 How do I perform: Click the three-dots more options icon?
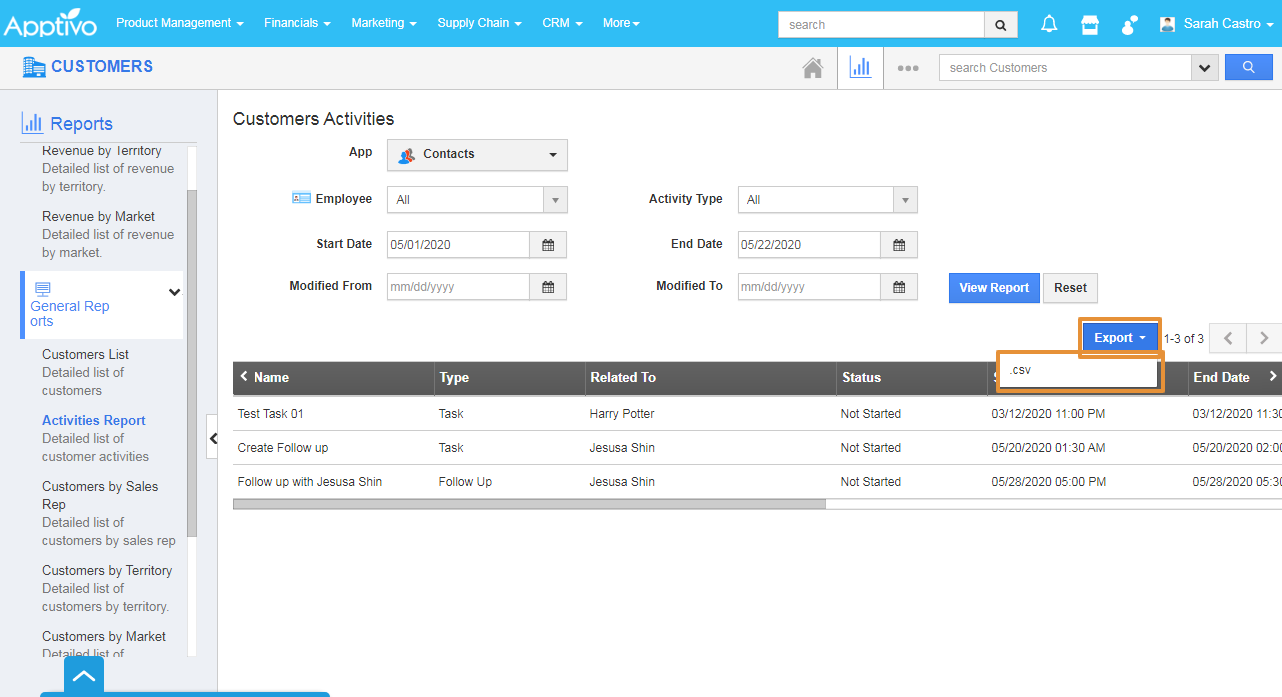tap(908, 68)
